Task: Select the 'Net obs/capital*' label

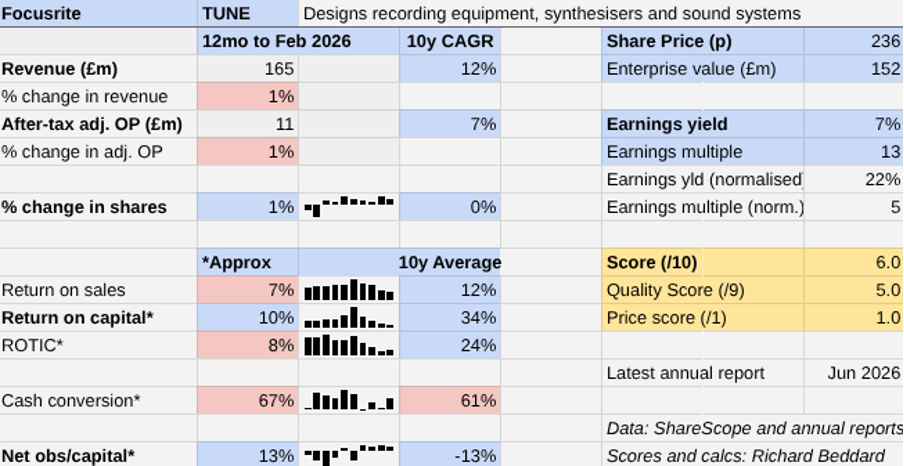Action: point(99,455)
